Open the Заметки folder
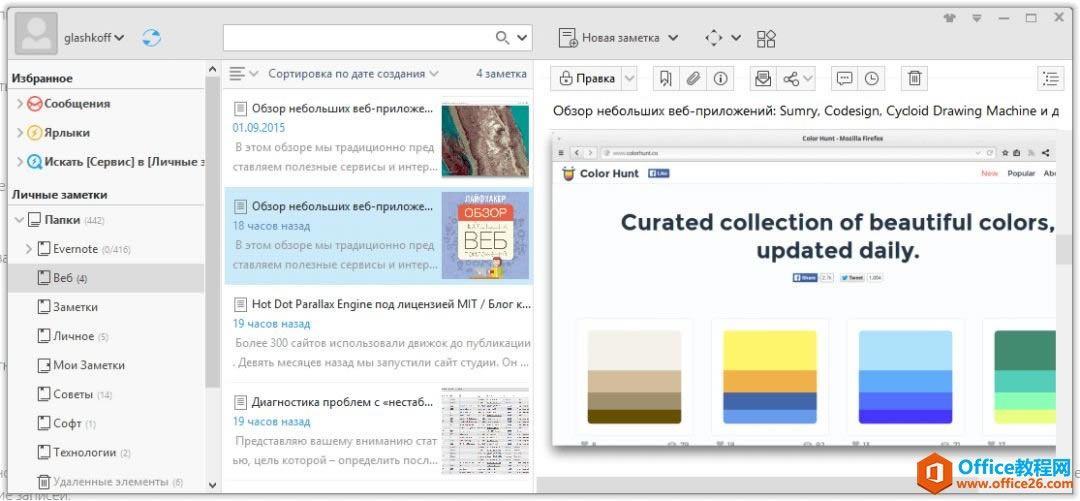Image resolution: width=1080 pixels, height=501 pixels. coord(67,307)
